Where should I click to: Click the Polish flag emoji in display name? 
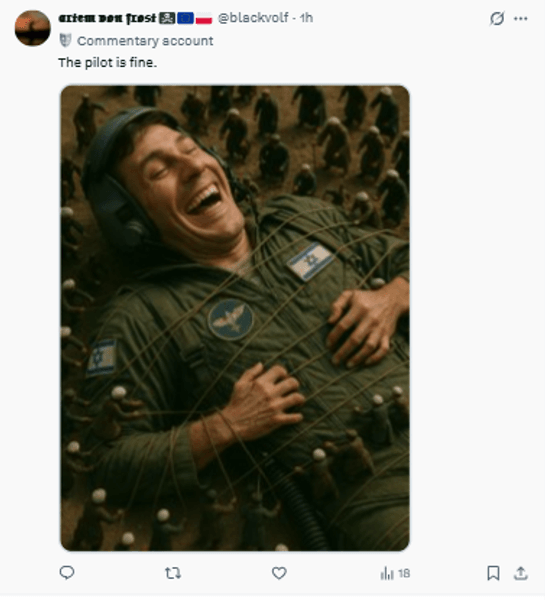(204, 18)
